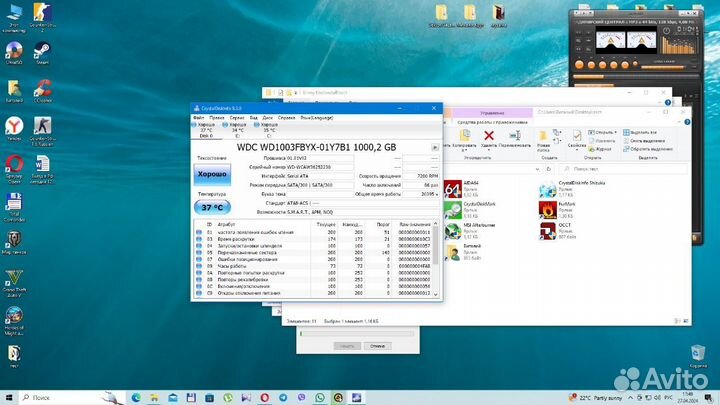Click Снять выделение in Explorer ribbon
The width and height of the screenshot is (720, 405).
pos(644,141)
